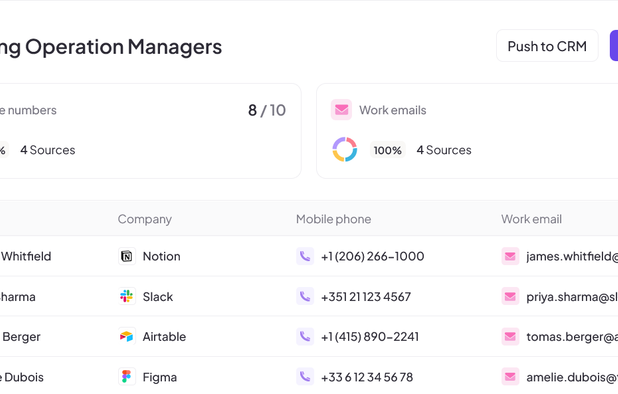The height and width of the screenshot is (394, 618).
Task: Click phone number +1 (206) 266-1000
Action: coord(372,256)
